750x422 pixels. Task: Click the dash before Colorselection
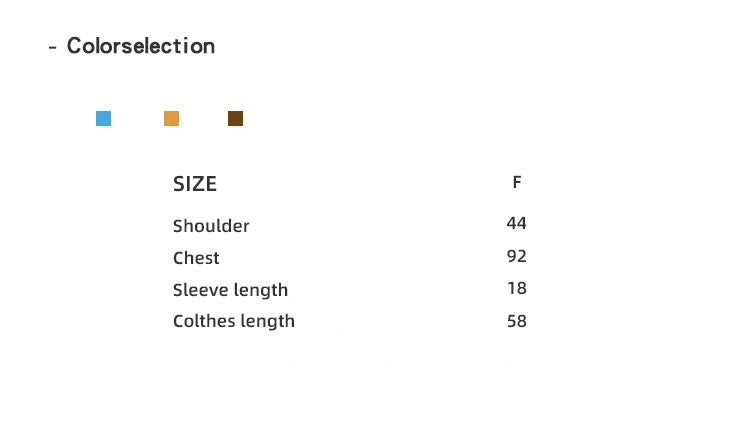pos(52,47)
